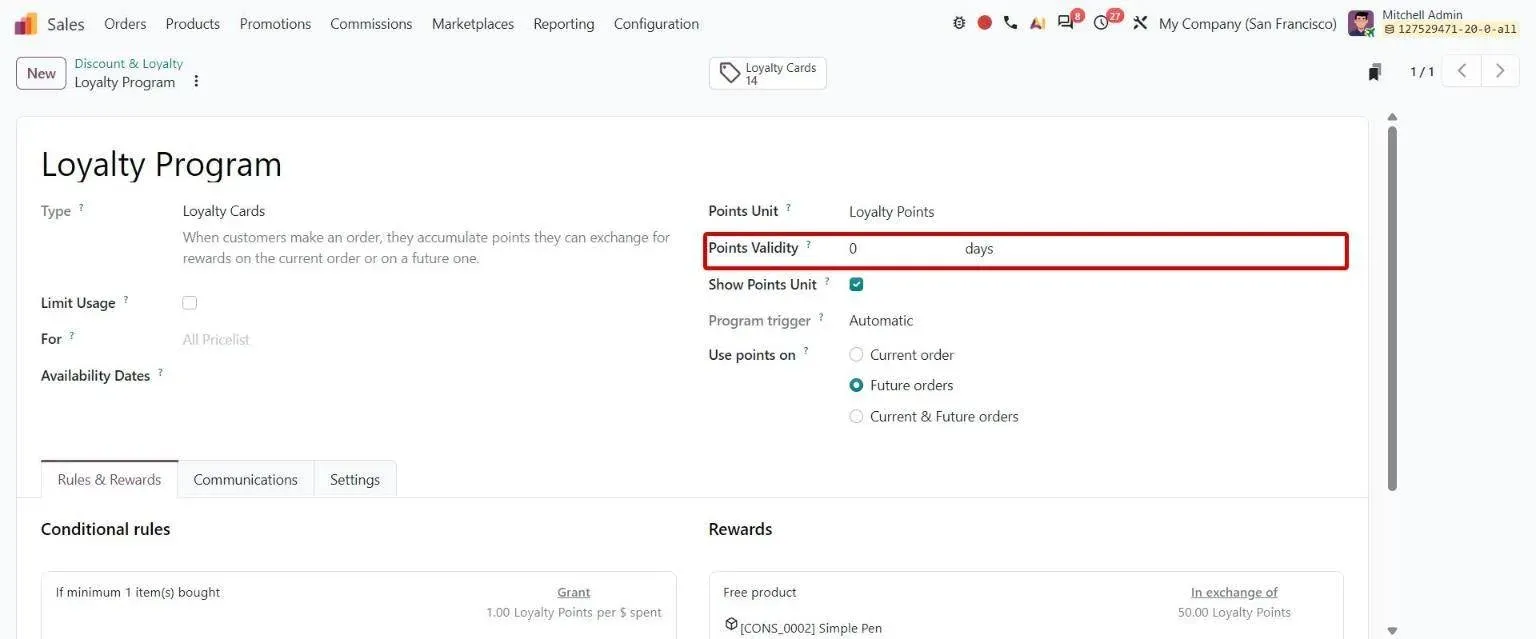Select Current order radio option
This screenshot has height=639, width=1536.
pos(856,355)
